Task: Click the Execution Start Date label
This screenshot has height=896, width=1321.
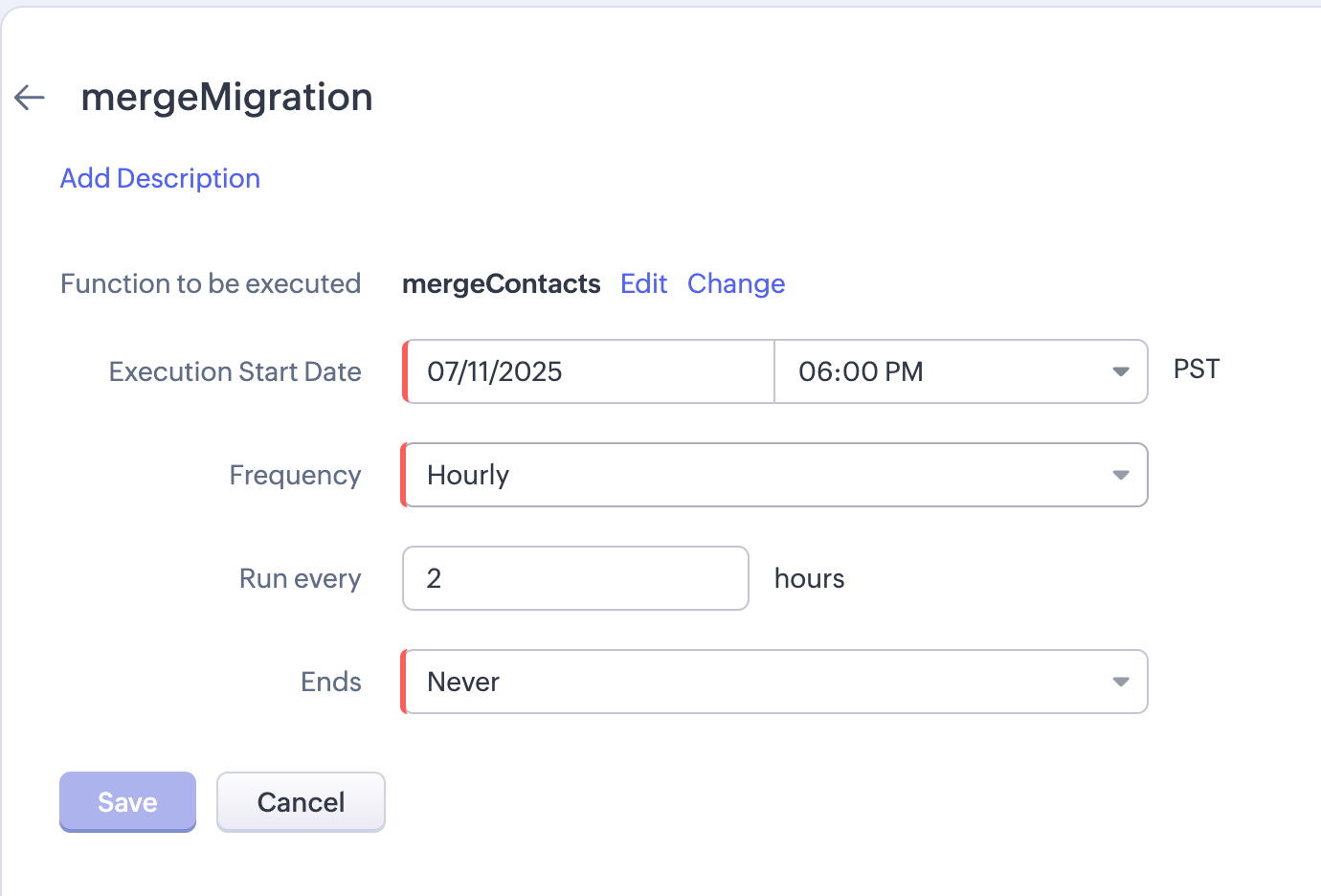Action: (x=235, y=371)
